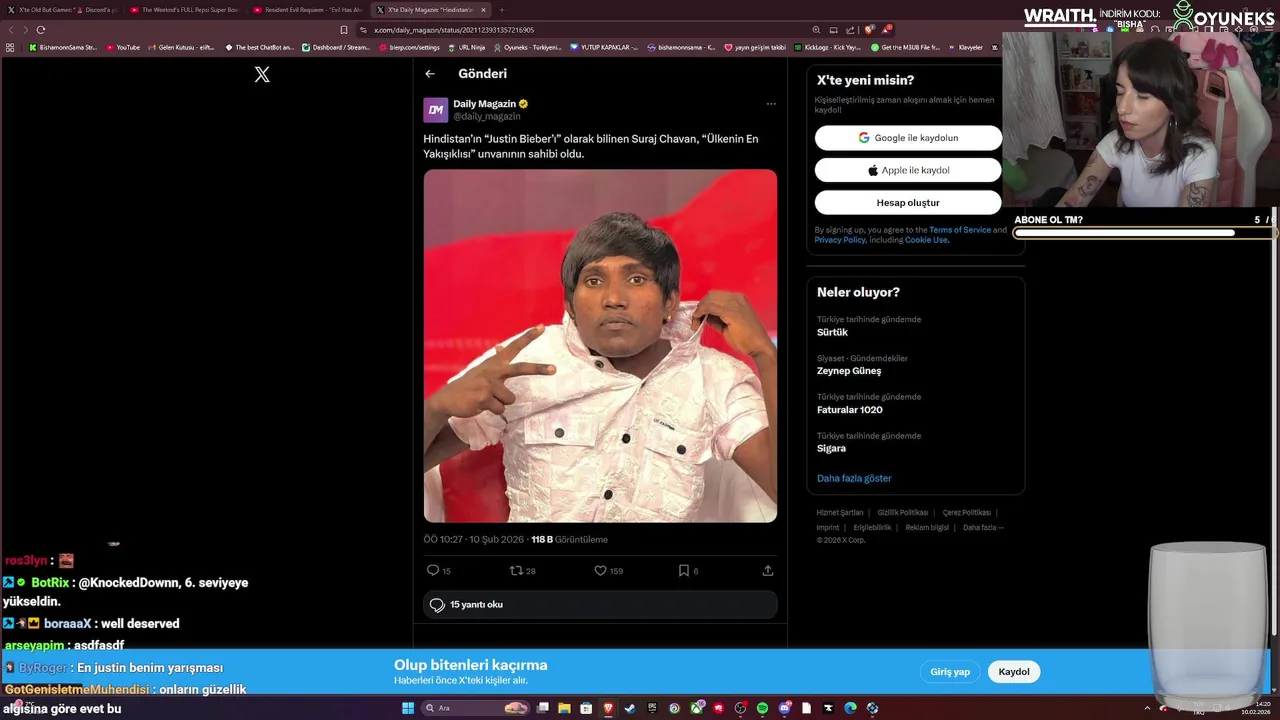Go back with the arrow beside Gönderi

click(430, 73)
